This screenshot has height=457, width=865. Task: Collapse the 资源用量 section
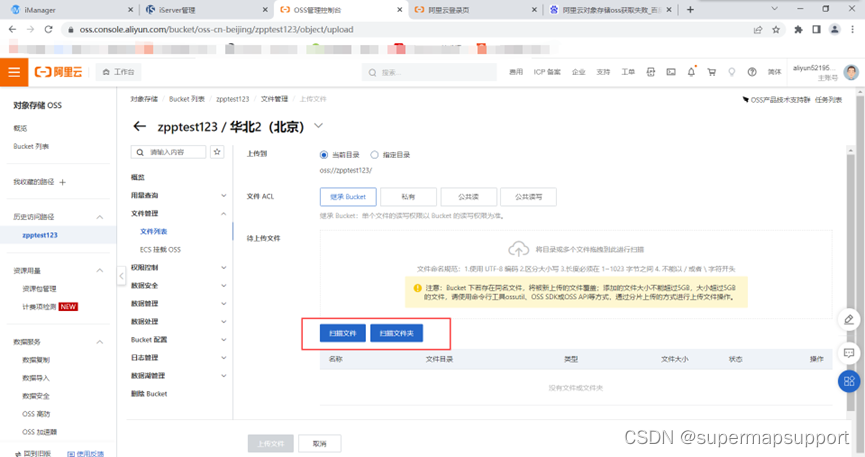100,270
